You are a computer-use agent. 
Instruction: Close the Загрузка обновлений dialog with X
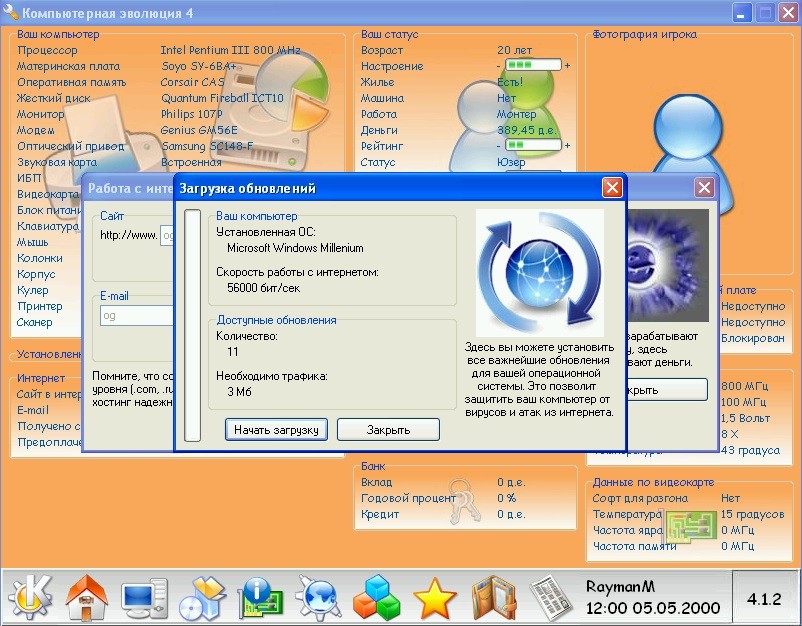(612, 188)
